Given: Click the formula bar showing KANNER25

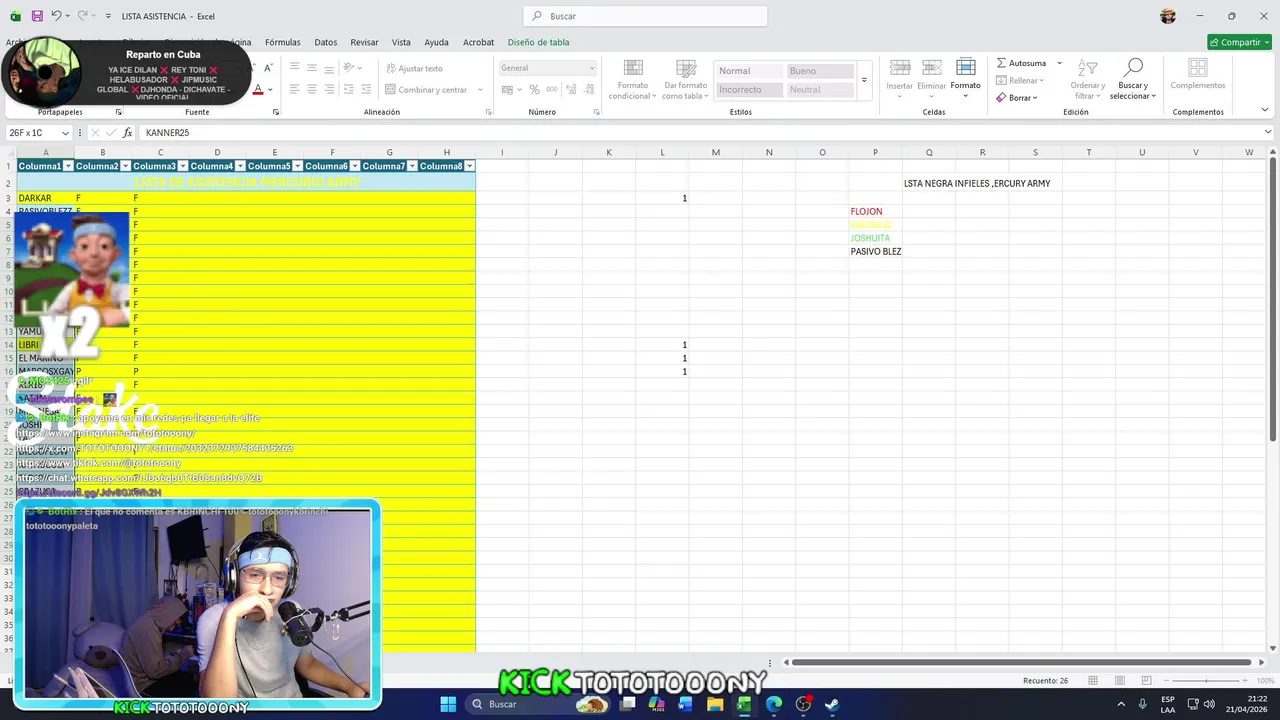Looking at the screenshot, I should pyautogui.click(x=699, y=132).
